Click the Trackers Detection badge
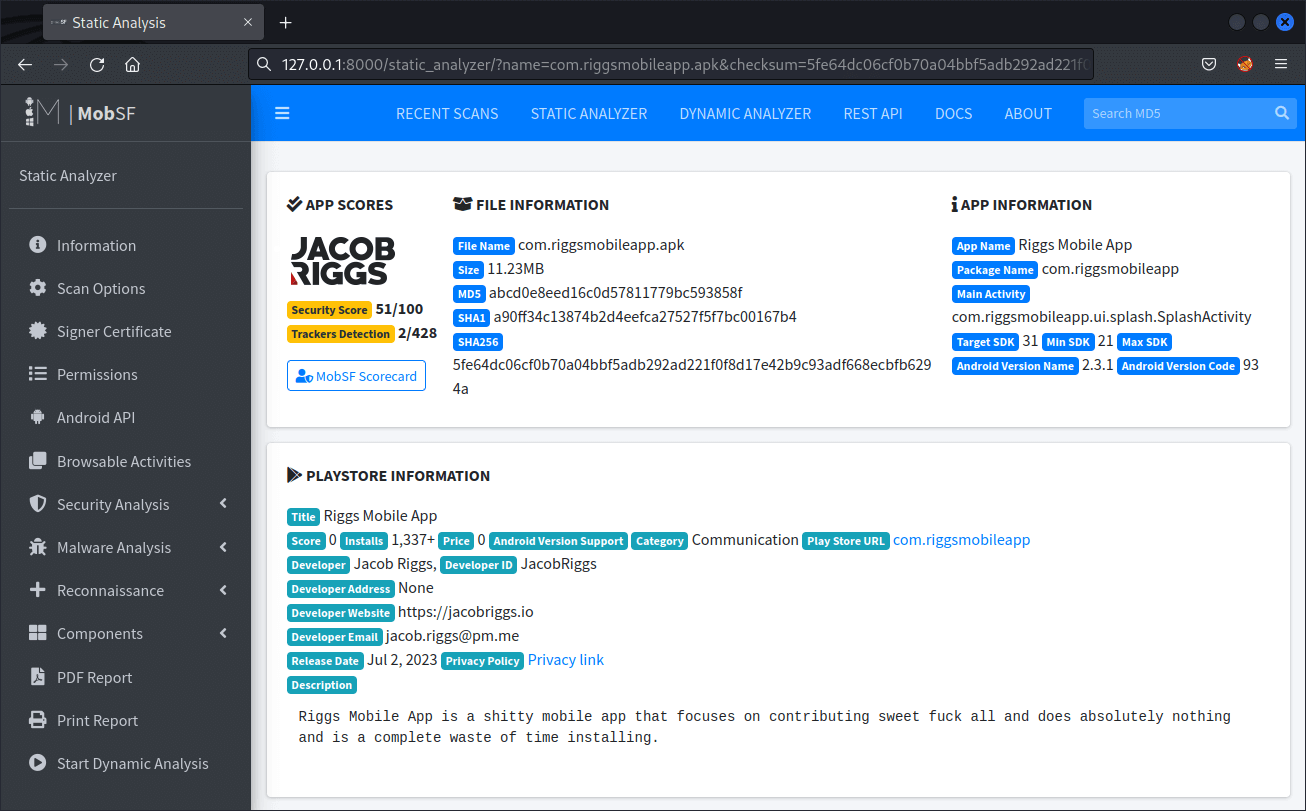 [x=341, y=334]
